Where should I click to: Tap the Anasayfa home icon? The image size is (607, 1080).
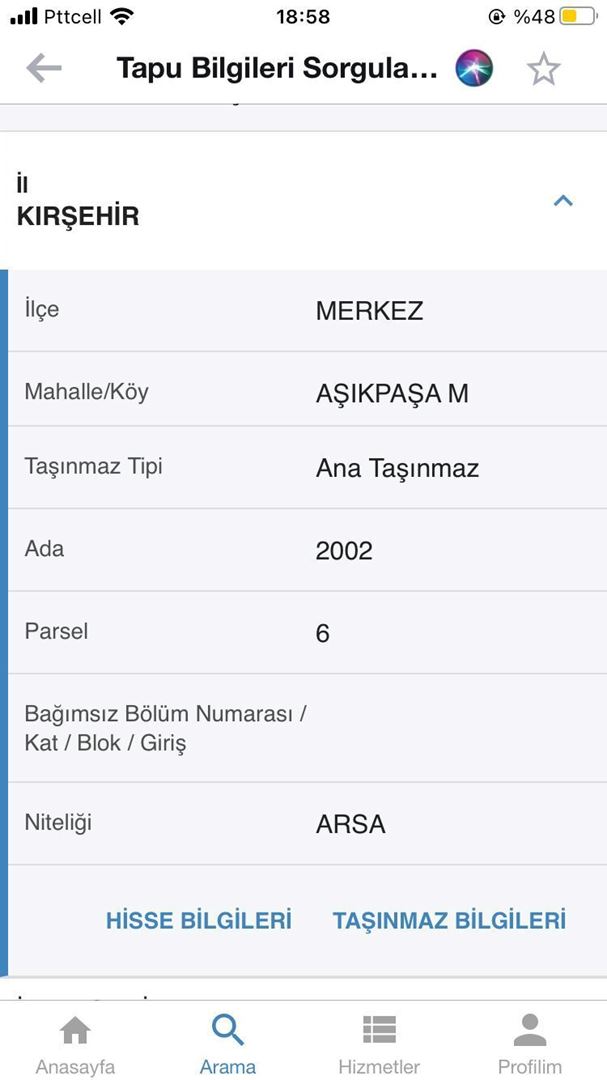pos(75,1030)
